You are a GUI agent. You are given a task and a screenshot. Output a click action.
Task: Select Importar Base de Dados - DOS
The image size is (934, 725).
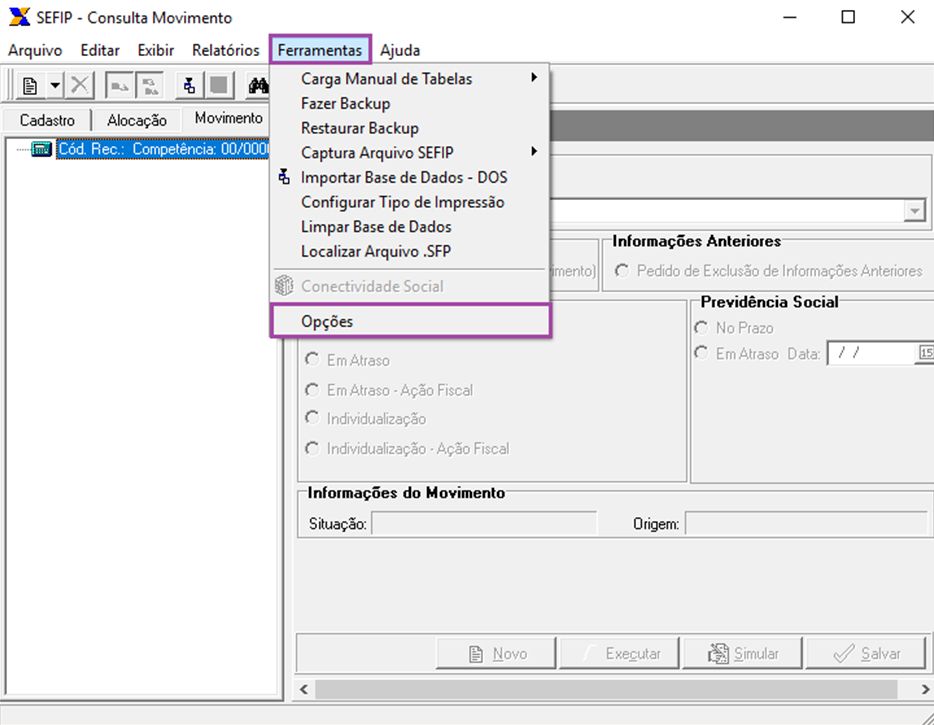click(x=410, y=178)
